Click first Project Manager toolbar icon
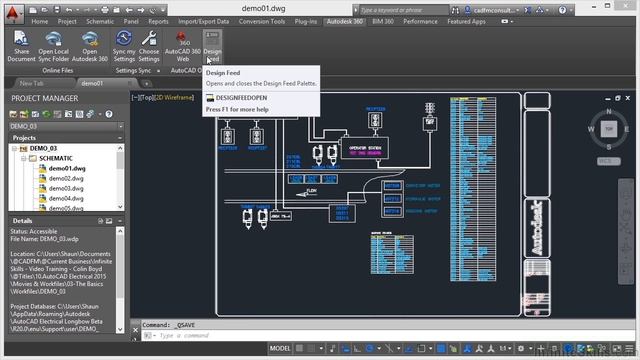 click(13, 114)
